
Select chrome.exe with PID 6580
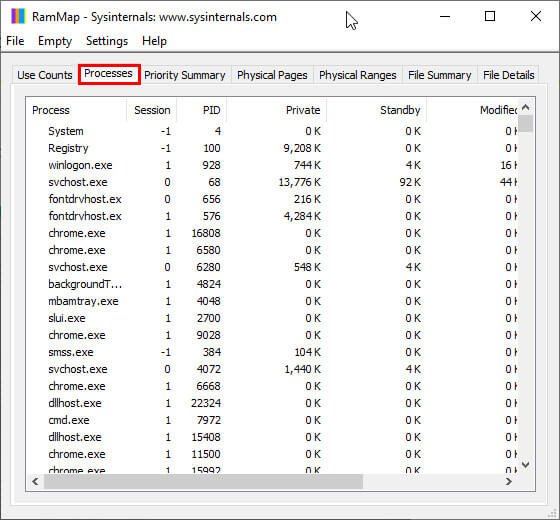[272, 250]
